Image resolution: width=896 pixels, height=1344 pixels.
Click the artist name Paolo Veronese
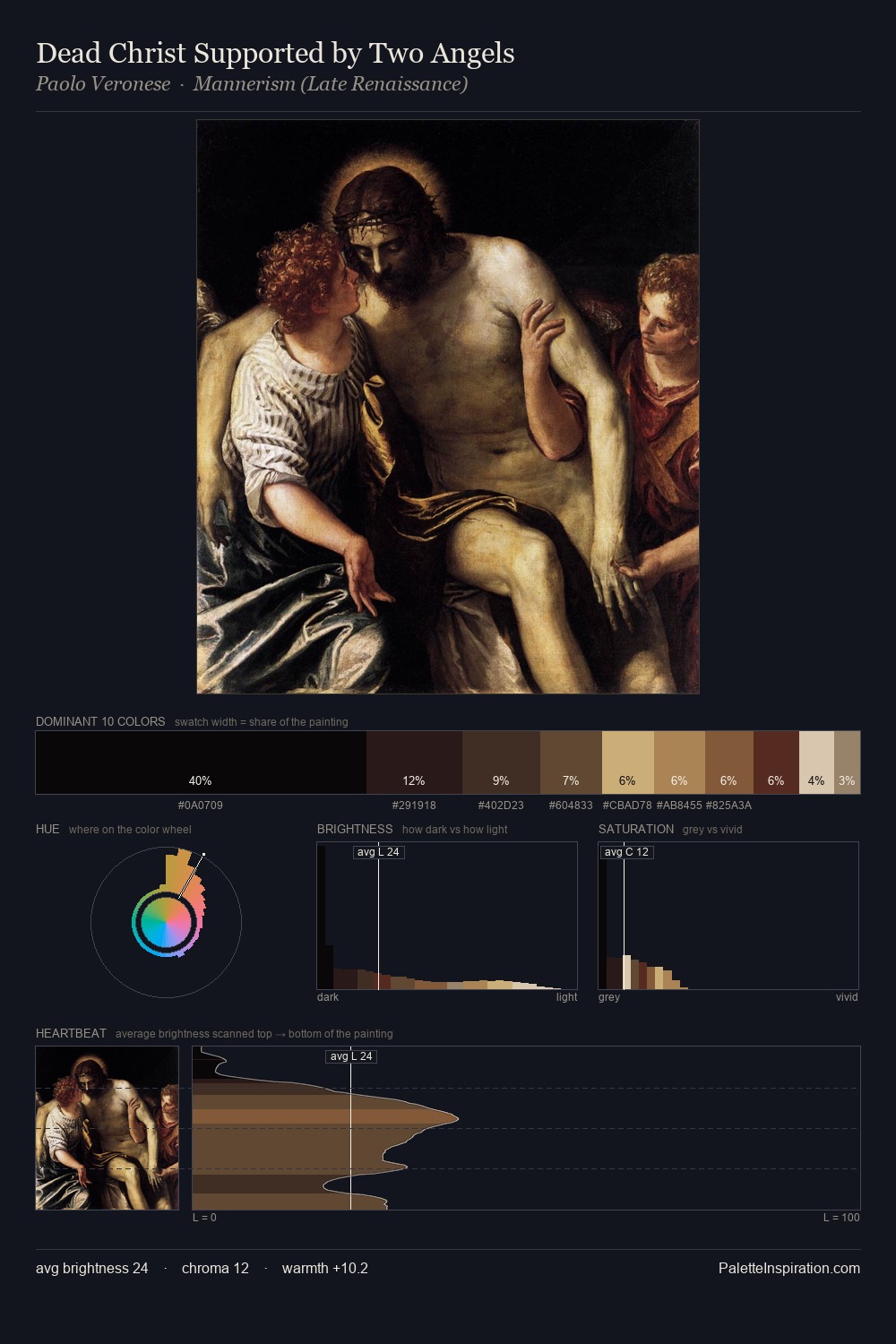click(103, 84)
